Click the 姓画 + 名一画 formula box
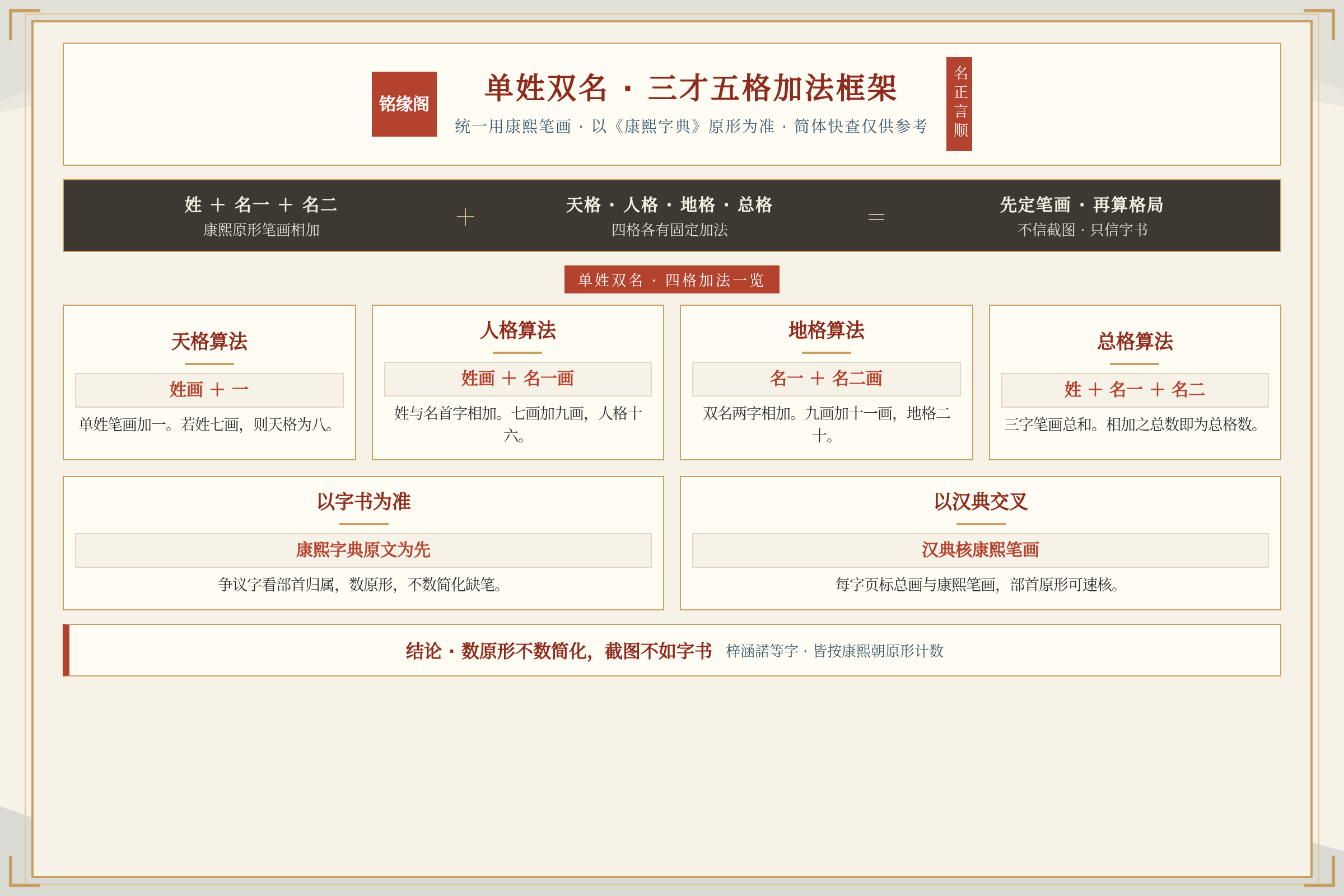Viewport: 1344px width, 896px height. point(517,379)
